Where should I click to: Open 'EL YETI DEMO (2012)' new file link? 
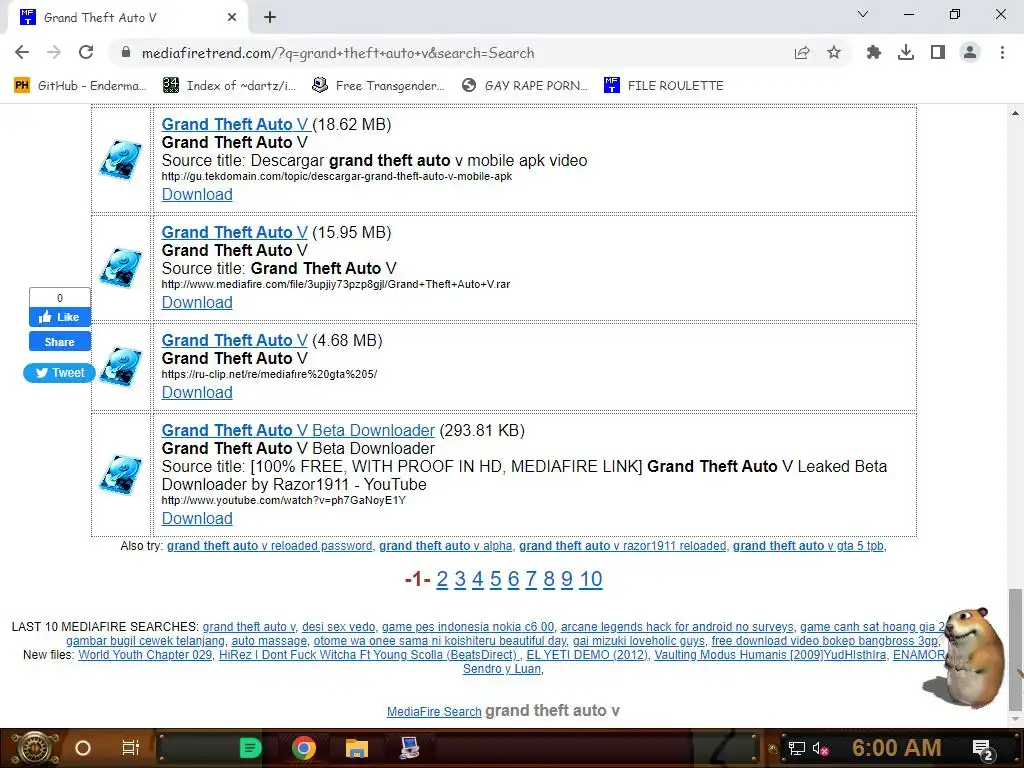pyautogui.click(x=587, y=655)
